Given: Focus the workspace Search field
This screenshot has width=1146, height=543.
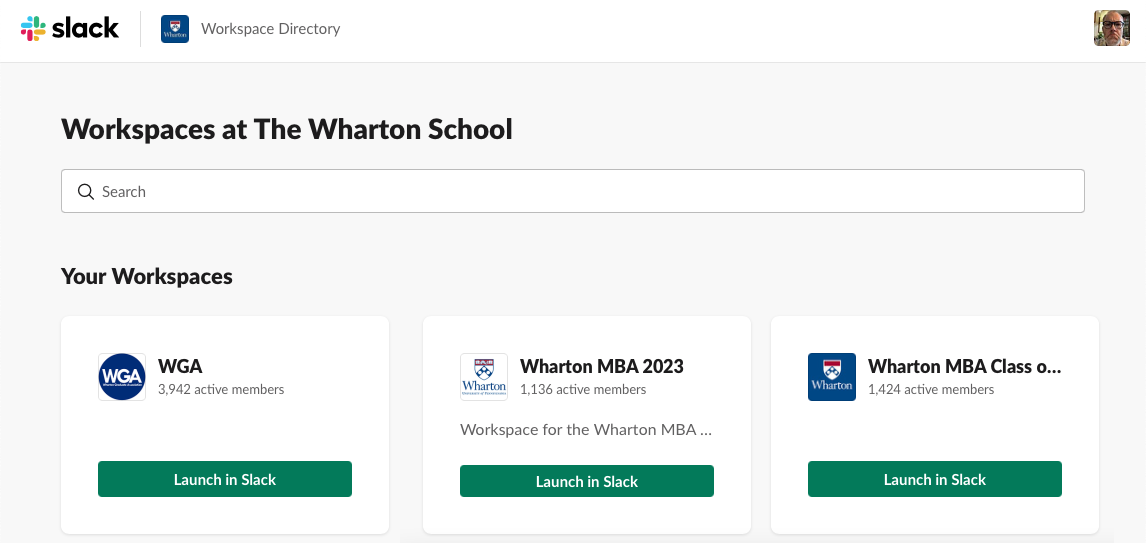Looking at the screenshot, I should 572,191.
